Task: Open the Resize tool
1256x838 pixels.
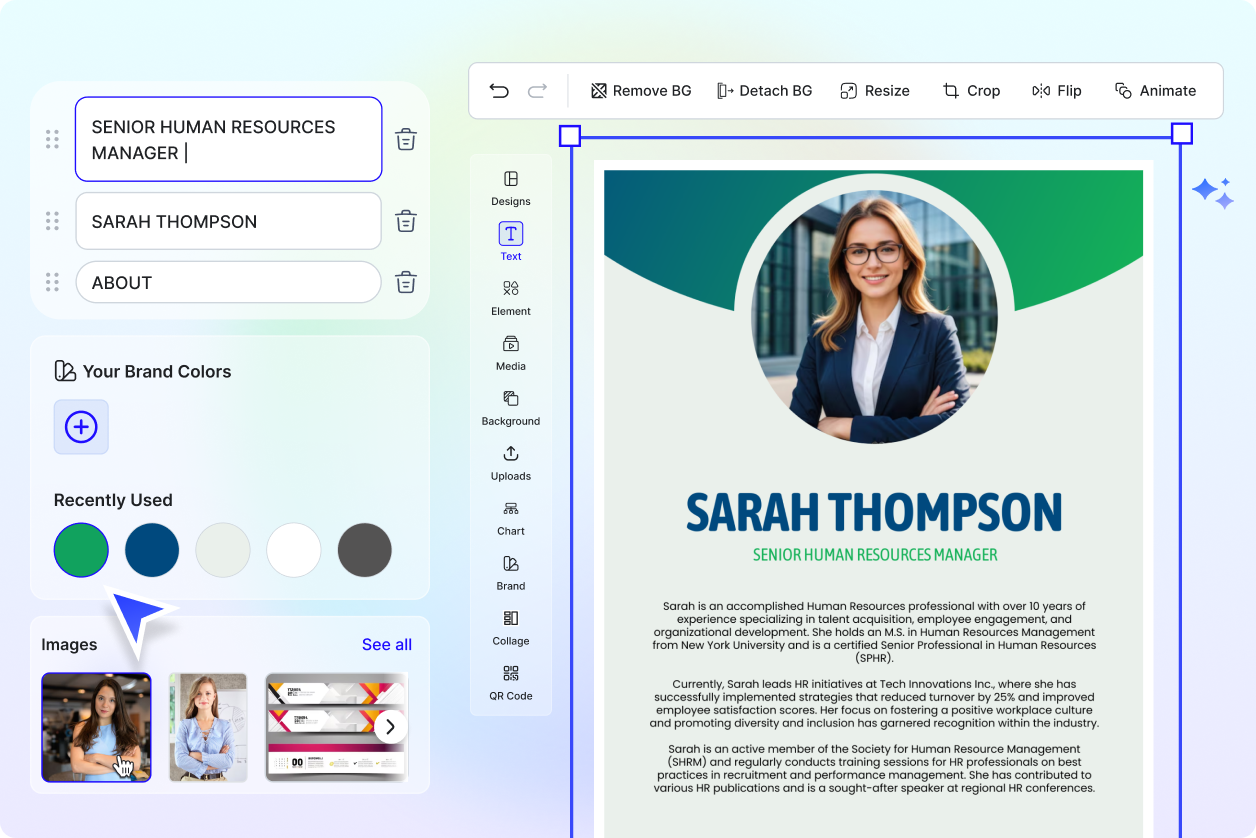Action: [875, 90]
